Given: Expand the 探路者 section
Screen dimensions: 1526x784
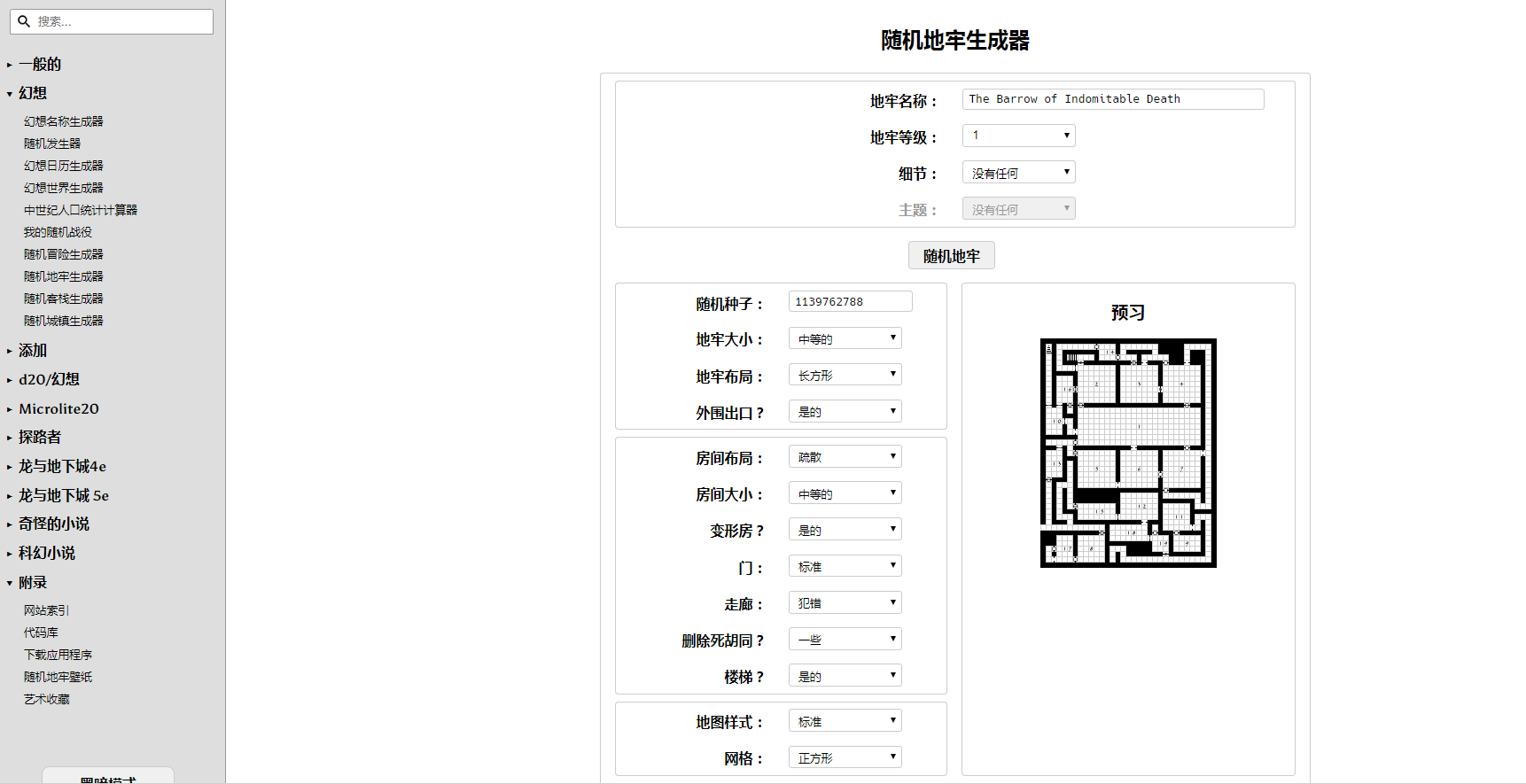Looking at the screenshot, I should (40, 437).
